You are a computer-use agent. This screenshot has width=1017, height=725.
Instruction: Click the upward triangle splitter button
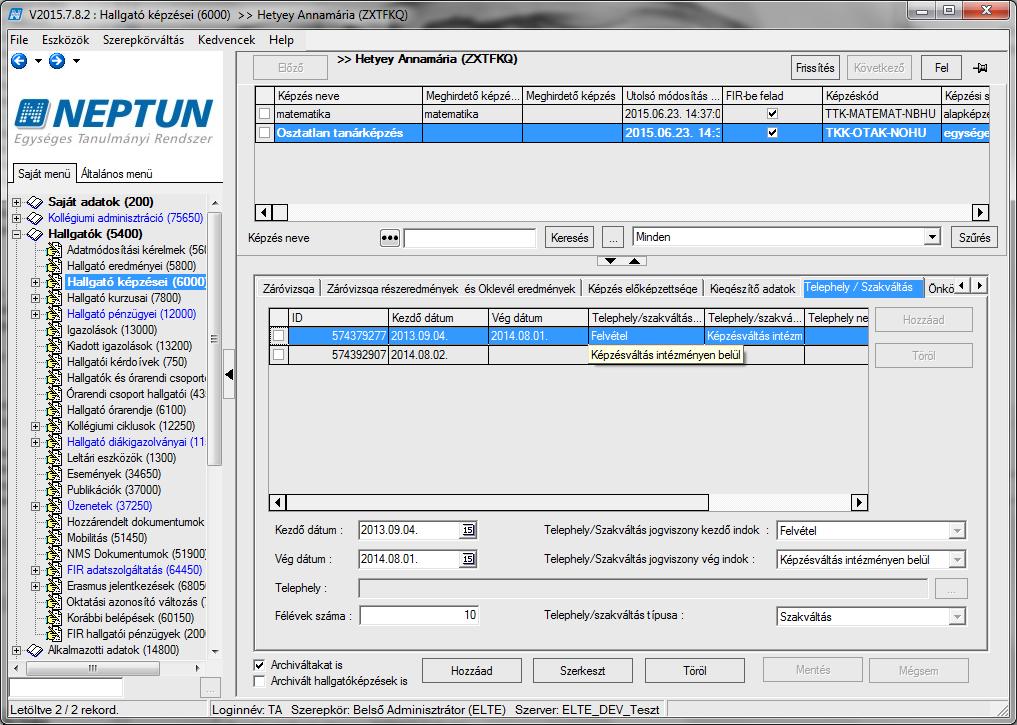coord(634,261)
